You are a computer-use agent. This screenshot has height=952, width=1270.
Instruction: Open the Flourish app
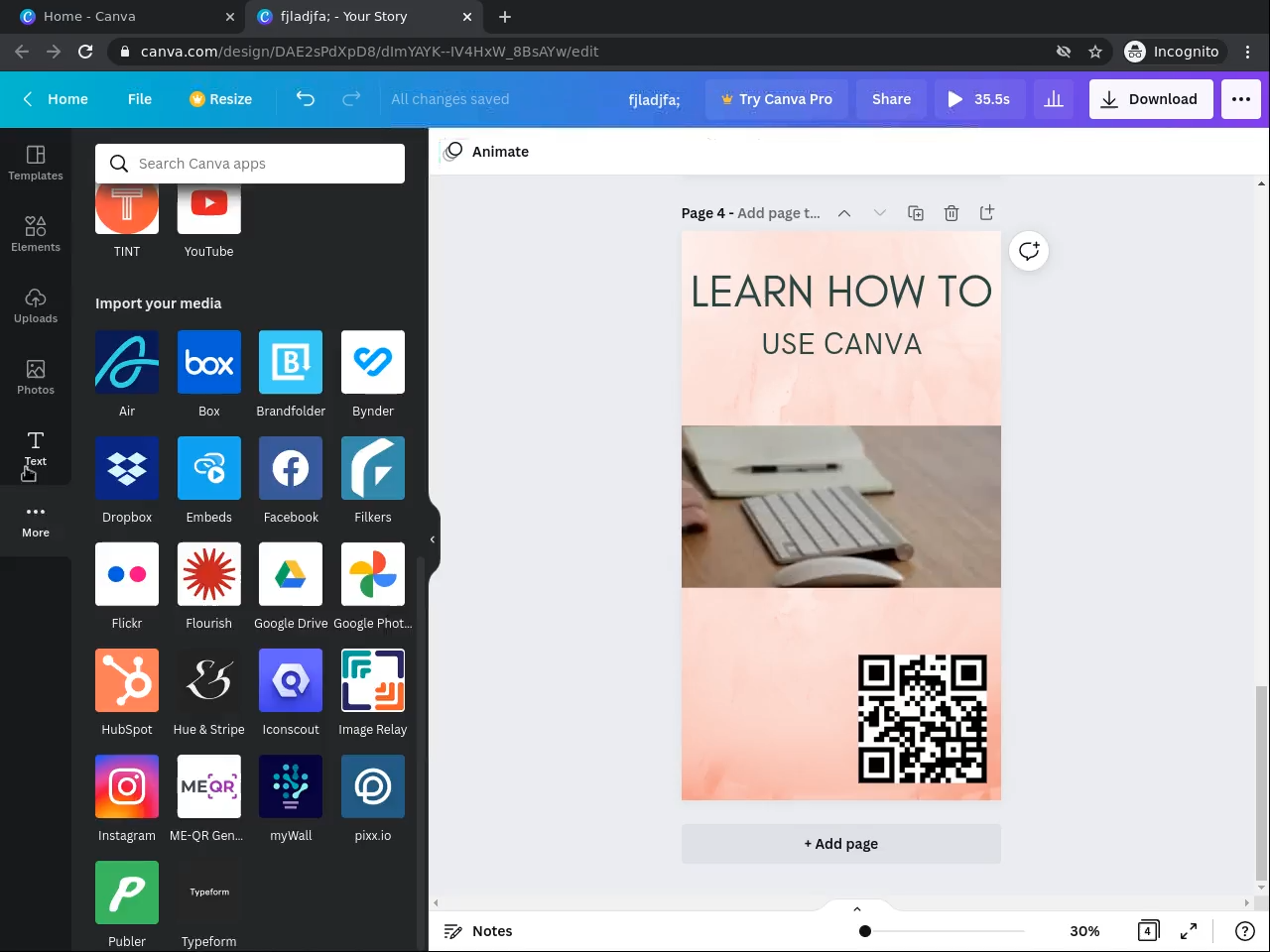209,574
